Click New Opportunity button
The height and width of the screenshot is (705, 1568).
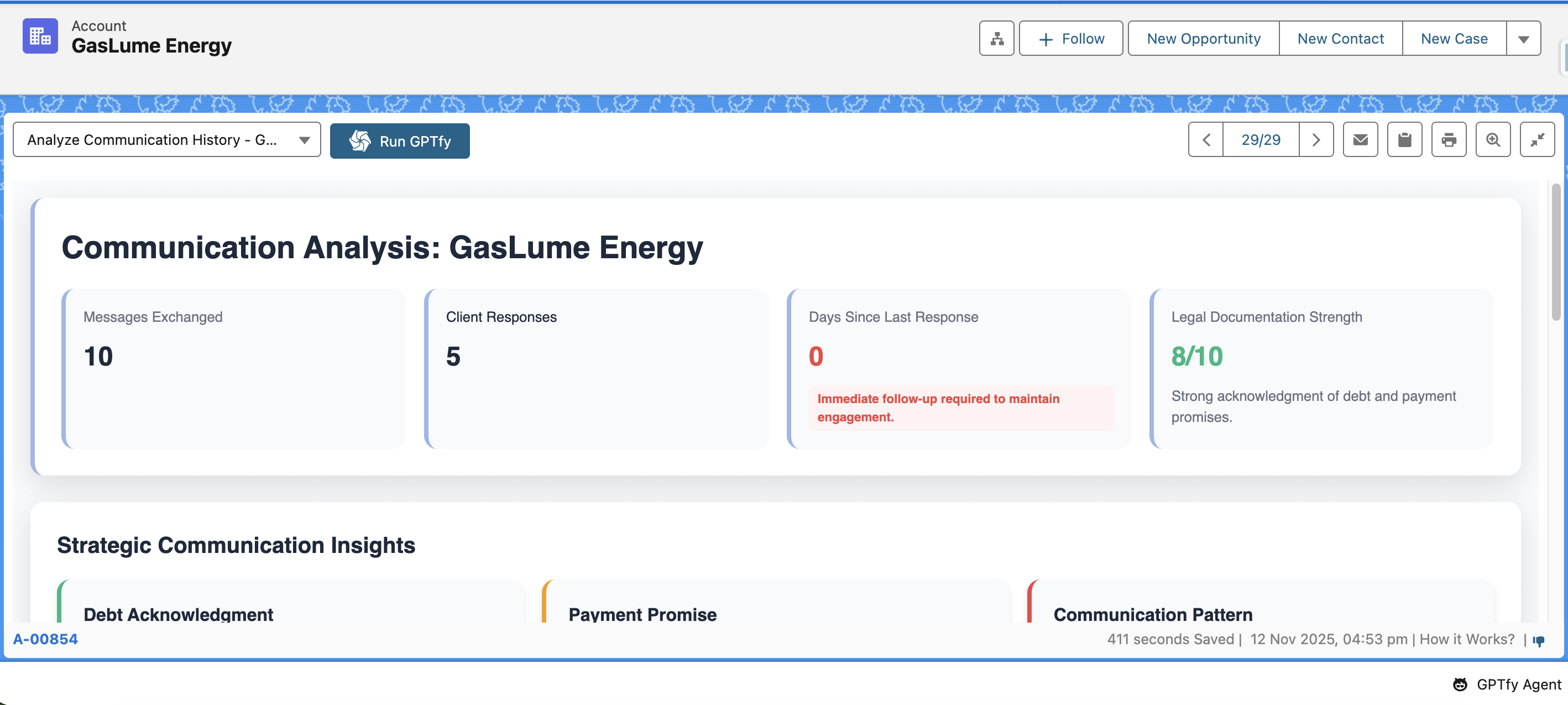coord(1204,39)
